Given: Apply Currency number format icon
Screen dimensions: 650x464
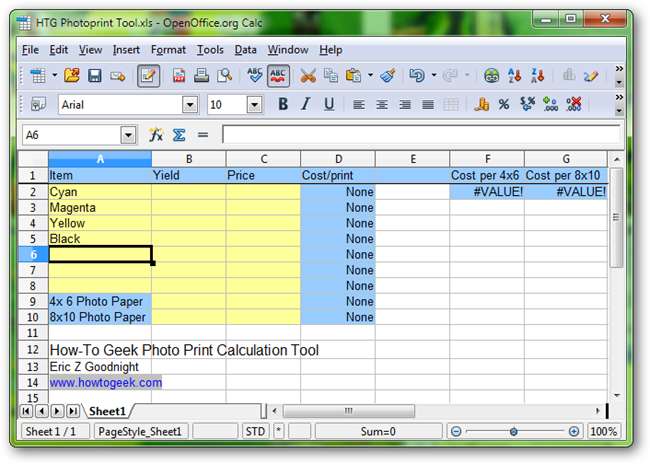Looking at the screenshot, I should (x=481, y=104).
